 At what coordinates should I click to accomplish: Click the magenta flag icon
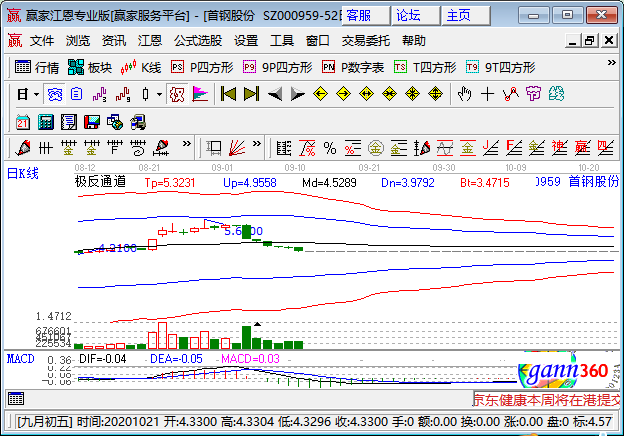pyautogui.click(x=200, y=94)
